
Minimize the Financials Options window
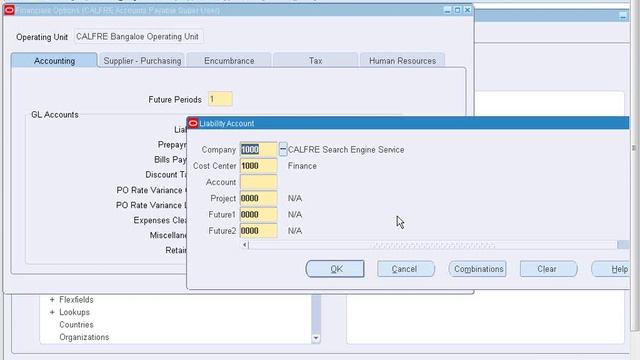[447, 10]
